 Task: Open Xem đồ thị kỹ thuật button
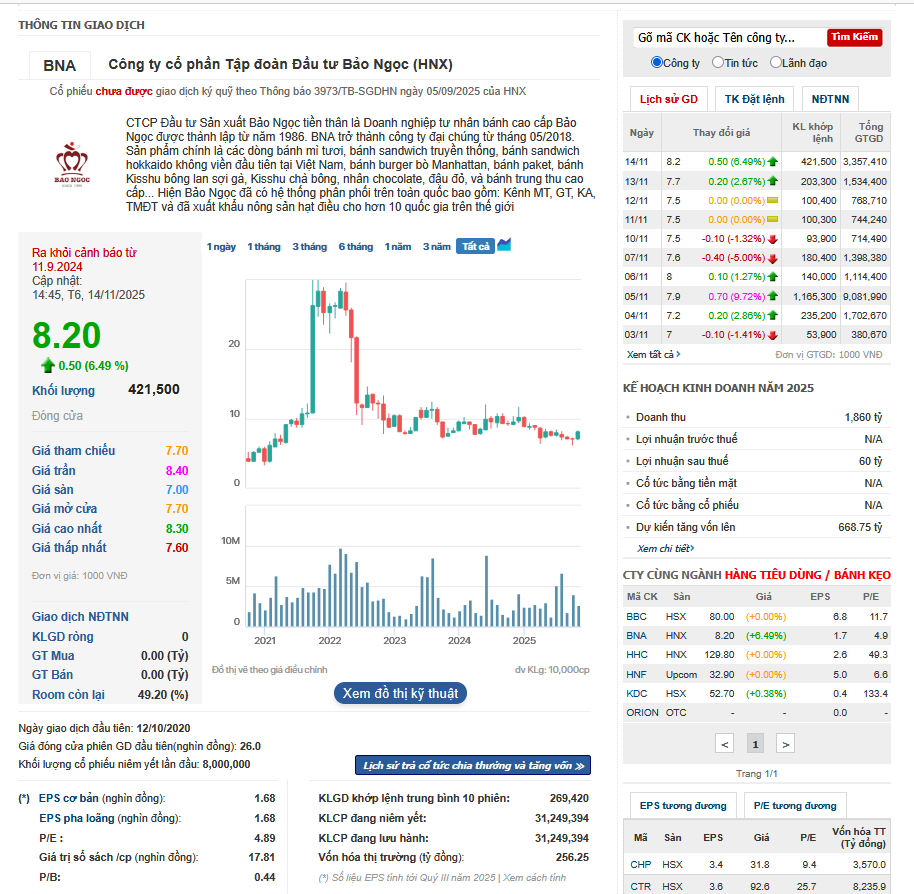tap(400, 693)
